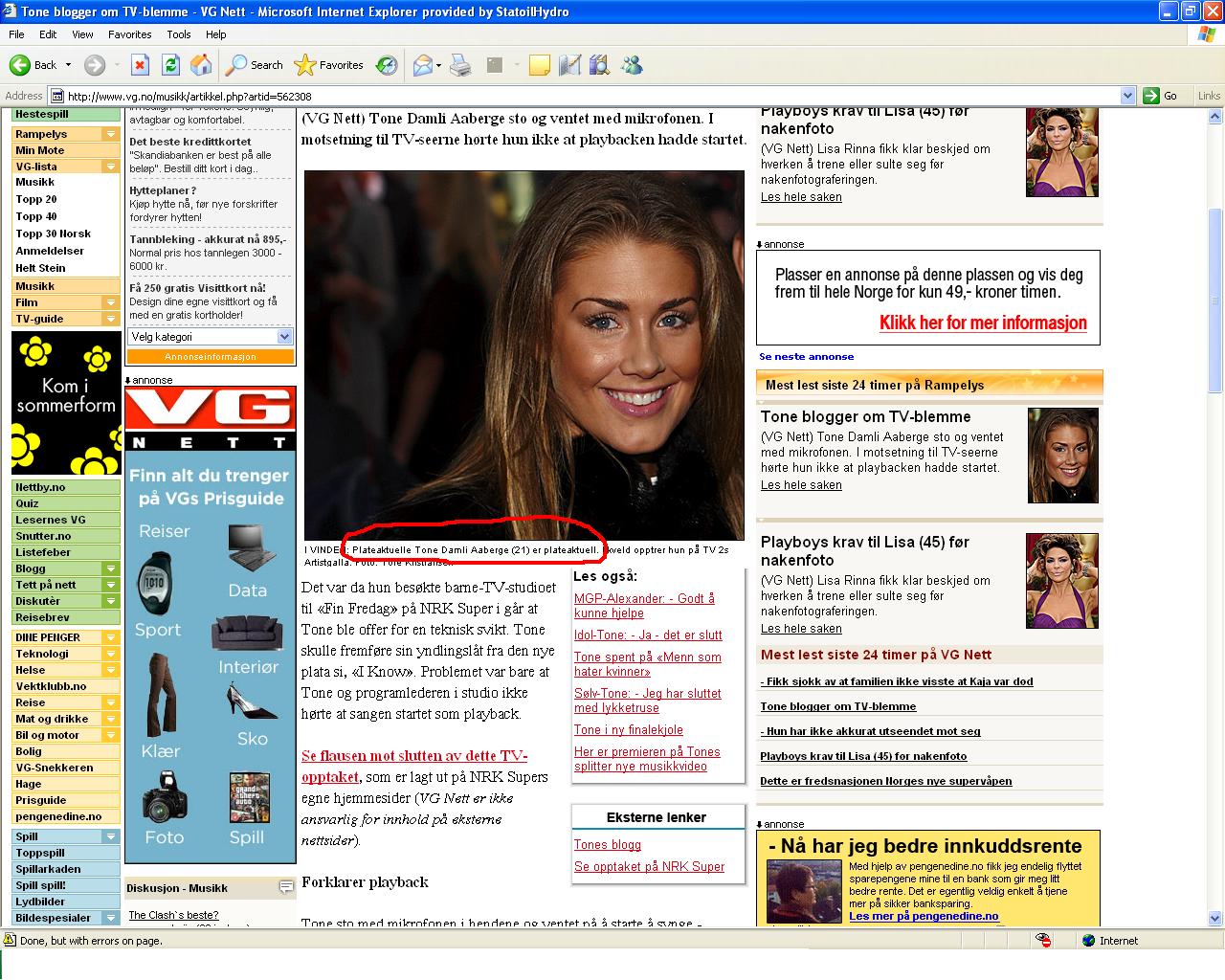This screenshot has width=1225, height=980.
Task: Open the Favorites star button
Action: tap(328, 65)
